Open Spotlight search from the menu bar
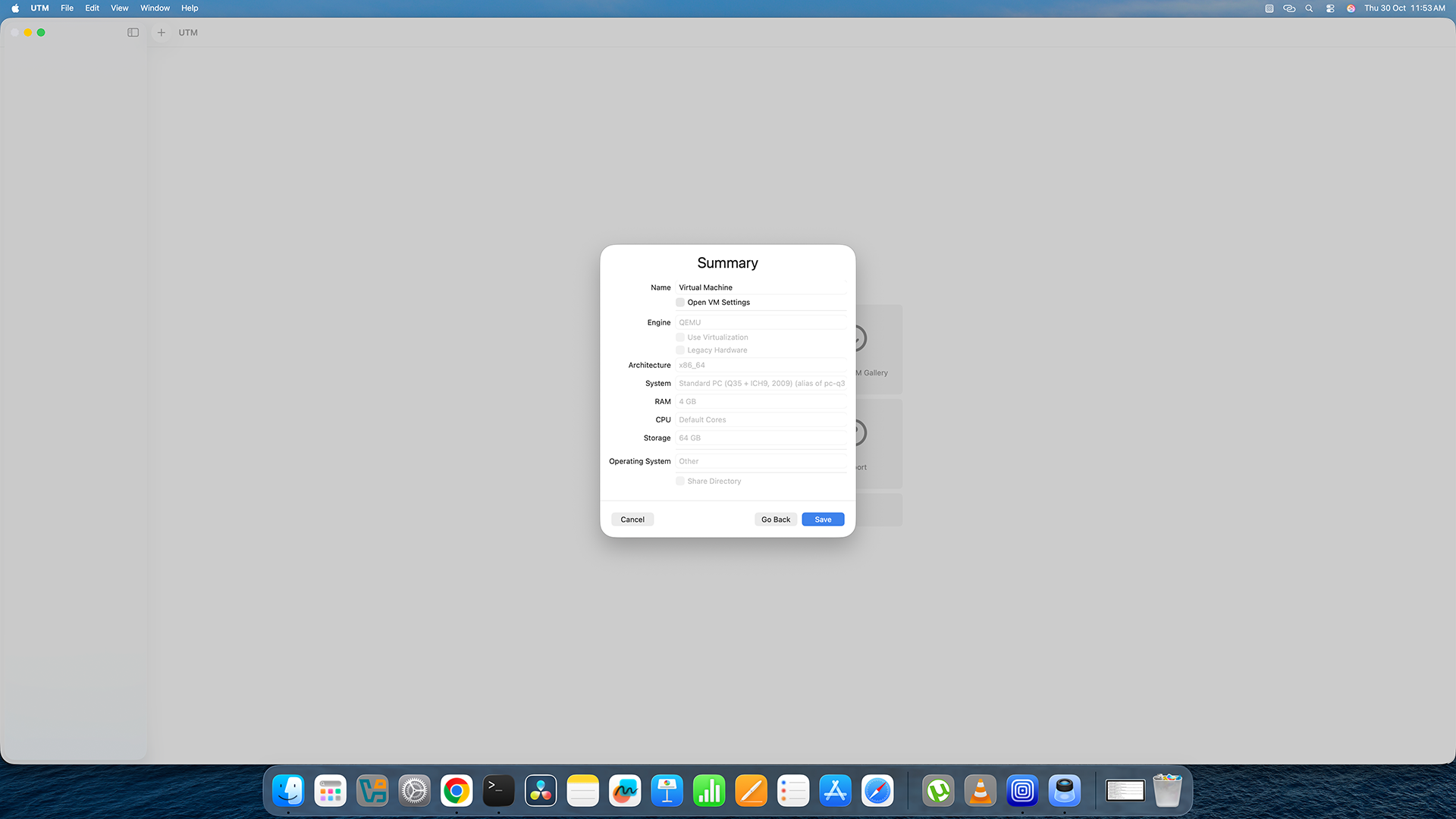Screen dimensions: 1456x819 [1308, 8]
